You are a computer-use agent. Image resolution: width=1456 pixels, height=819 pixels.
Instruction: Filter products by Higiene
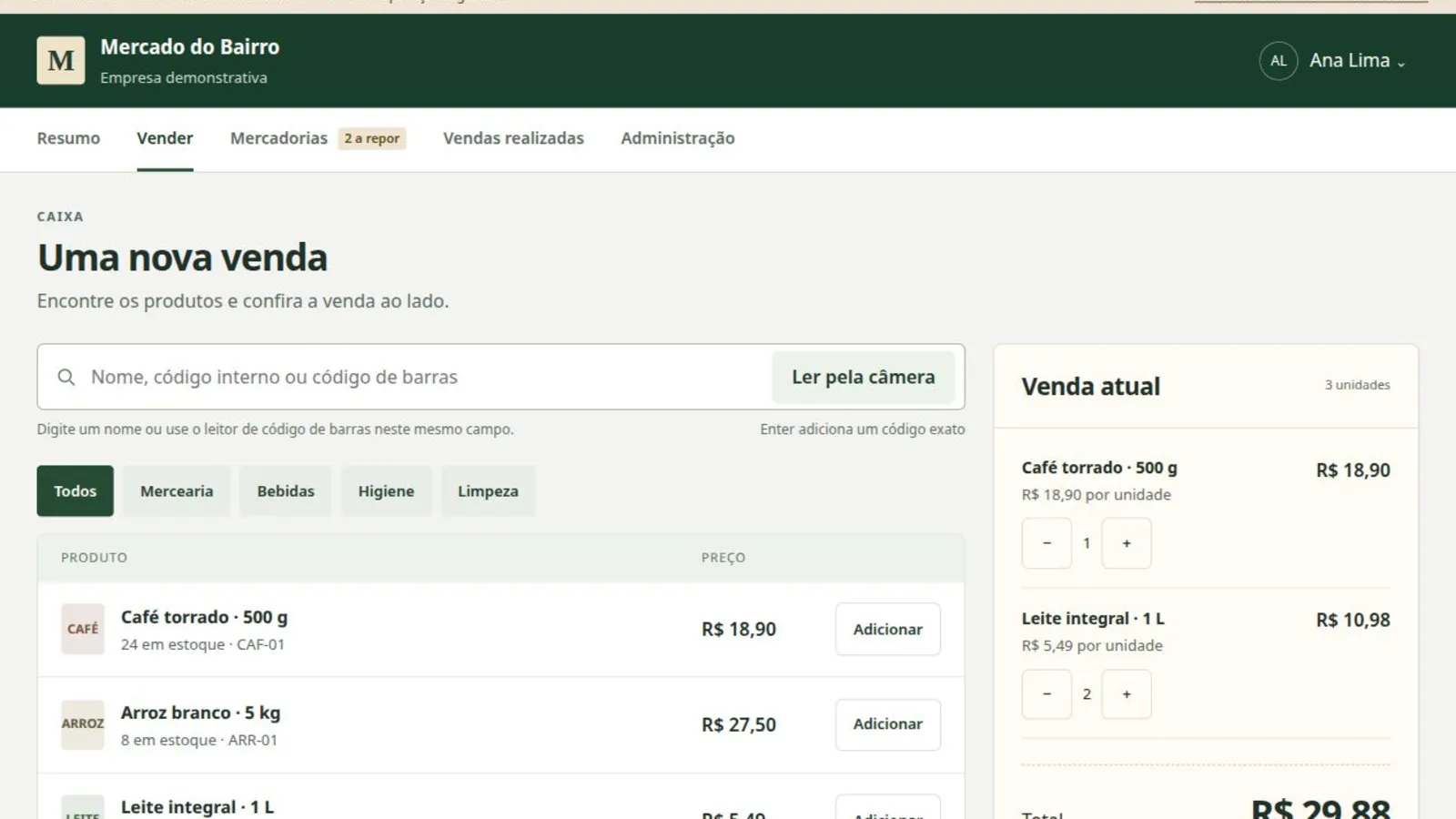(x=386, y=491)
